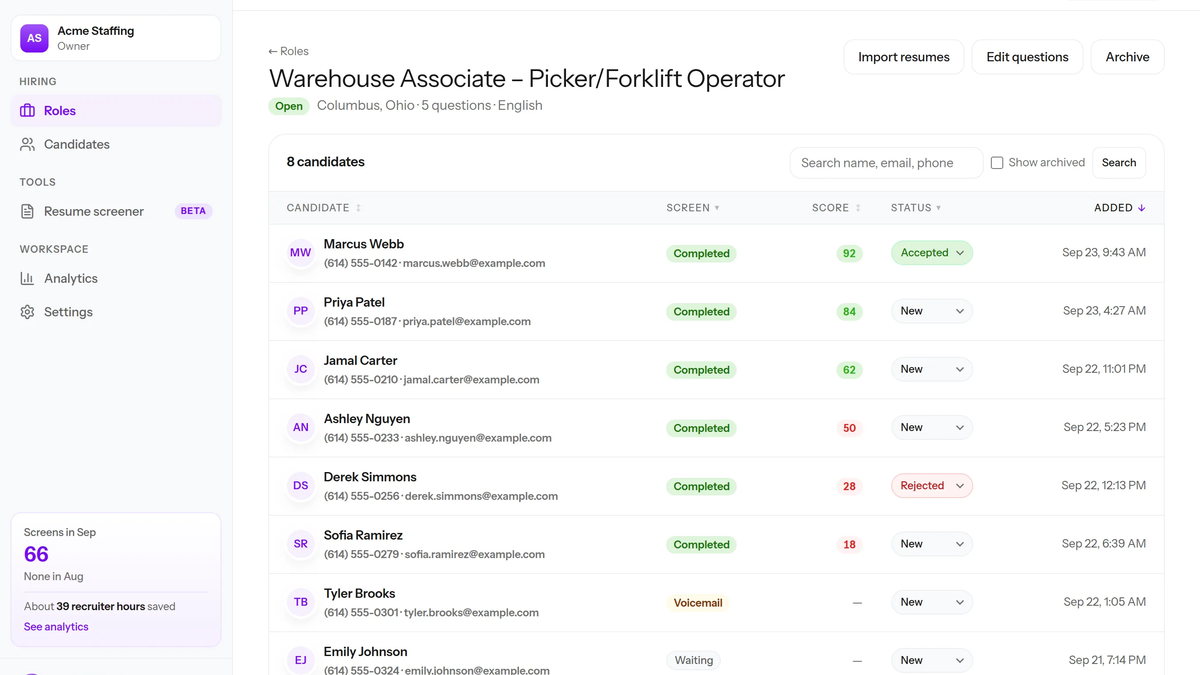Screen dimensions: 1200x675
Task: Open Derek Simmons's Rejected status dropdown
Action: click(932, 486)
